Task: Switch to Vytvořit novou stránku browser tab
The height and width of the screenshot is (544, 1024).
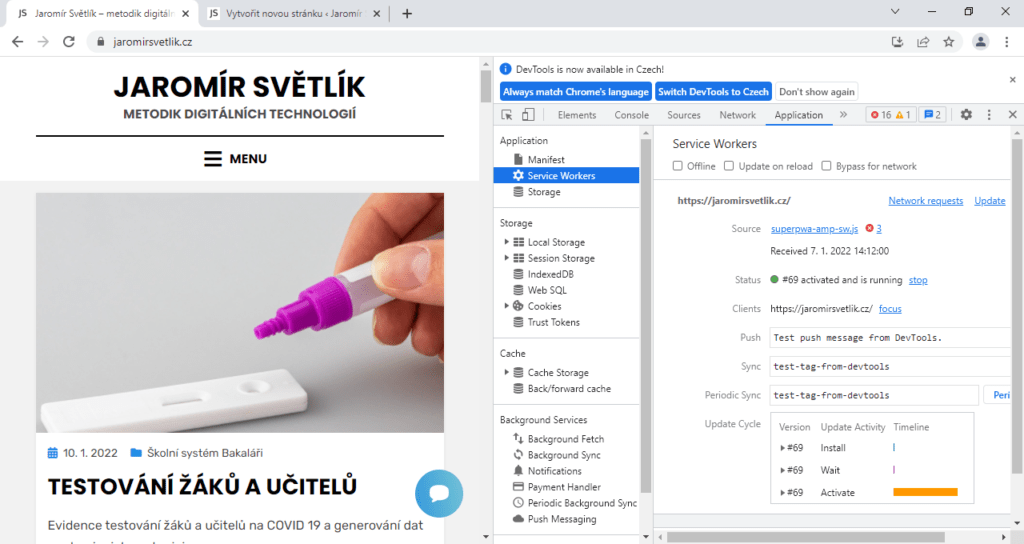Action: (293, 14)
